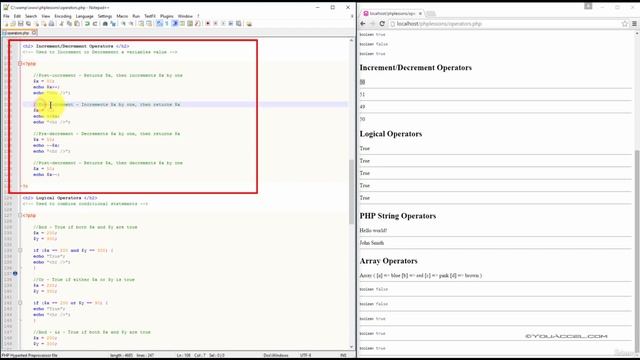Collapse the 'if $x == 200 and' fold marker
Screen dimensions: 640x360
click(20, 250)
